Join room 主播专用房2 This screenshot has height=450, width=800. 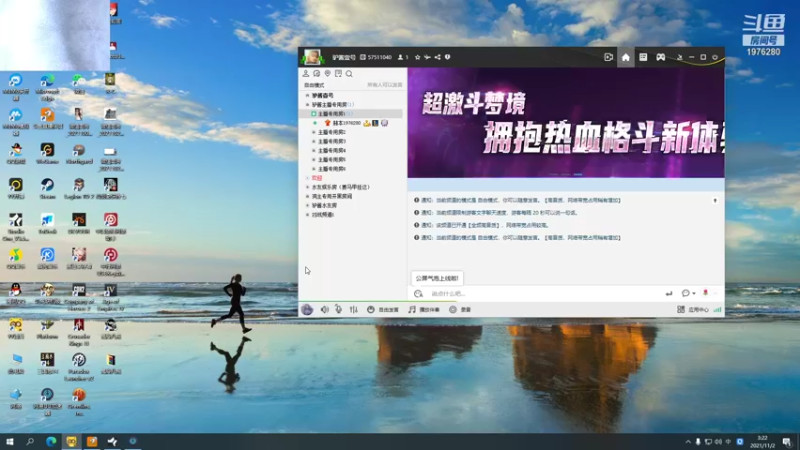click(332, 132)
